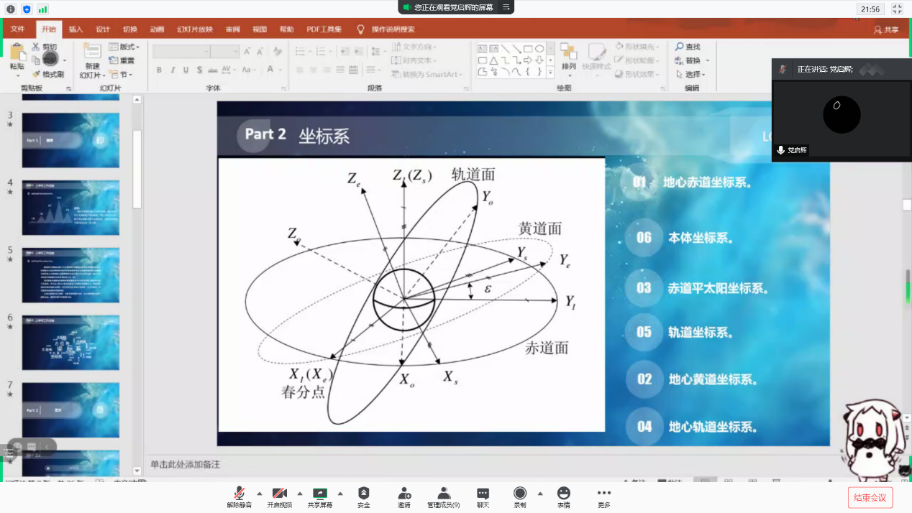Start recording with 录制 icon
This screenshot has width=912, height=513.
click(520, 493)
